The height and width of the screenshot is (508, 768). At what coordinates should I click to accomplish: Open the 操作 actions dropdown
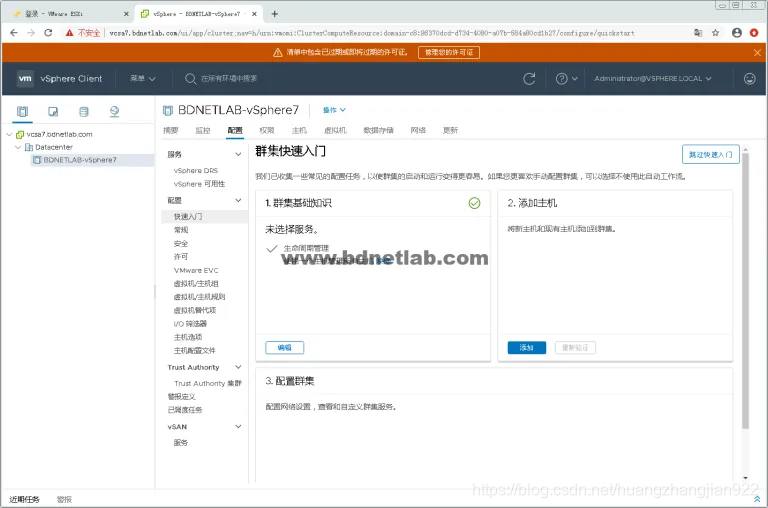(x=335, y=110)
